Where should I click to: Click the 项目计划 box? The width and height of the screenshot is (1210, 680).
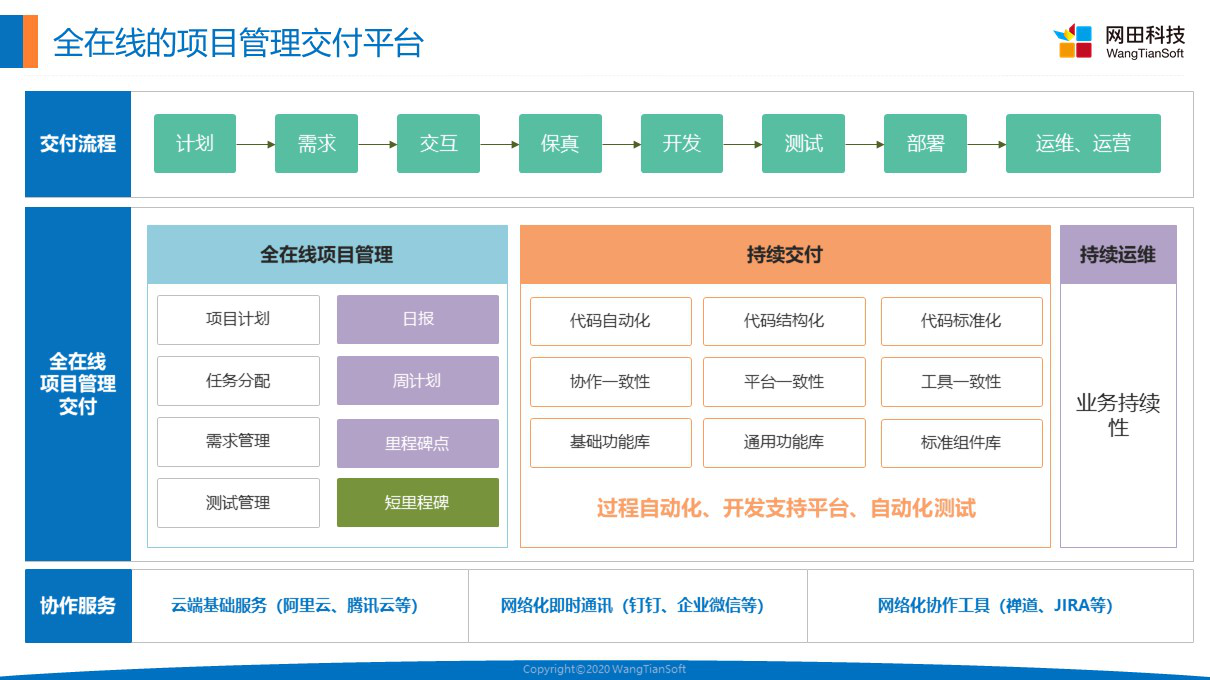(238, 320)
